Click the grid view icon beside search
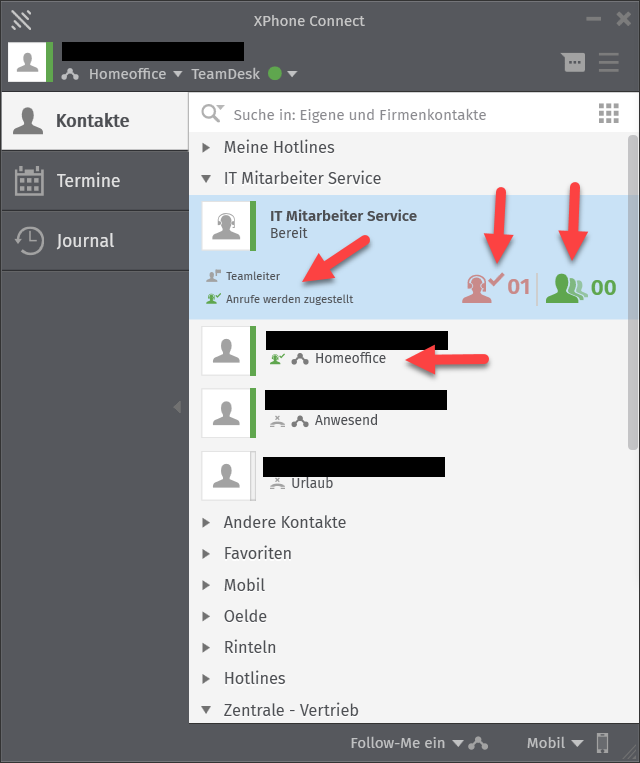This screenshot has height=763, width=640. (x=609, y=114)
